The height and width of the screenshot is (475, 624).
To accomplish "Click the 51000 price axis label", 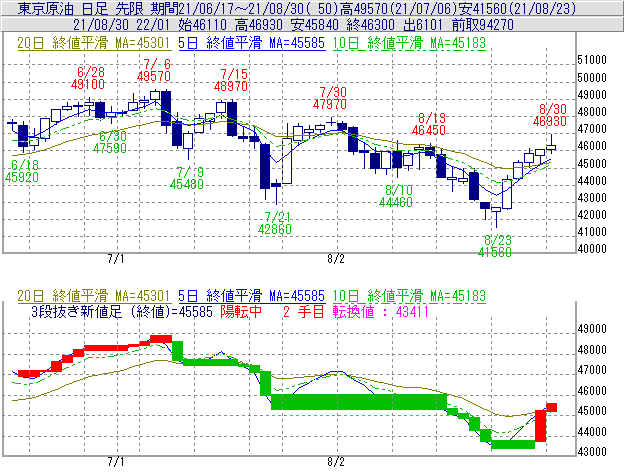I will 592,60.
